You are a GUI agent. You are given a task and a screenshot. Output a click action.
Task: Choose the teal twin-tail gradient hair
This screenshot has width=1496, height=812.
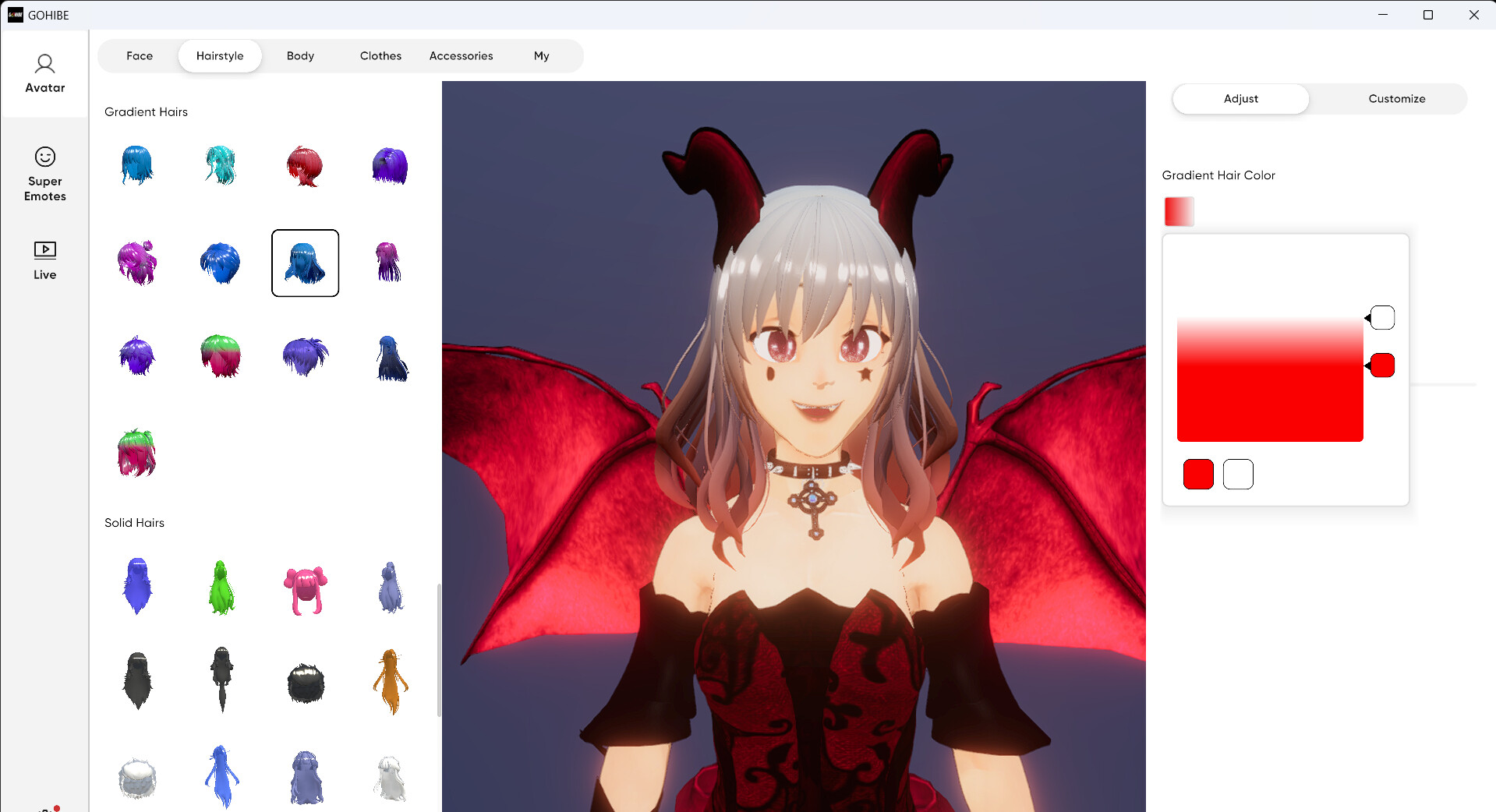(221, 165)
